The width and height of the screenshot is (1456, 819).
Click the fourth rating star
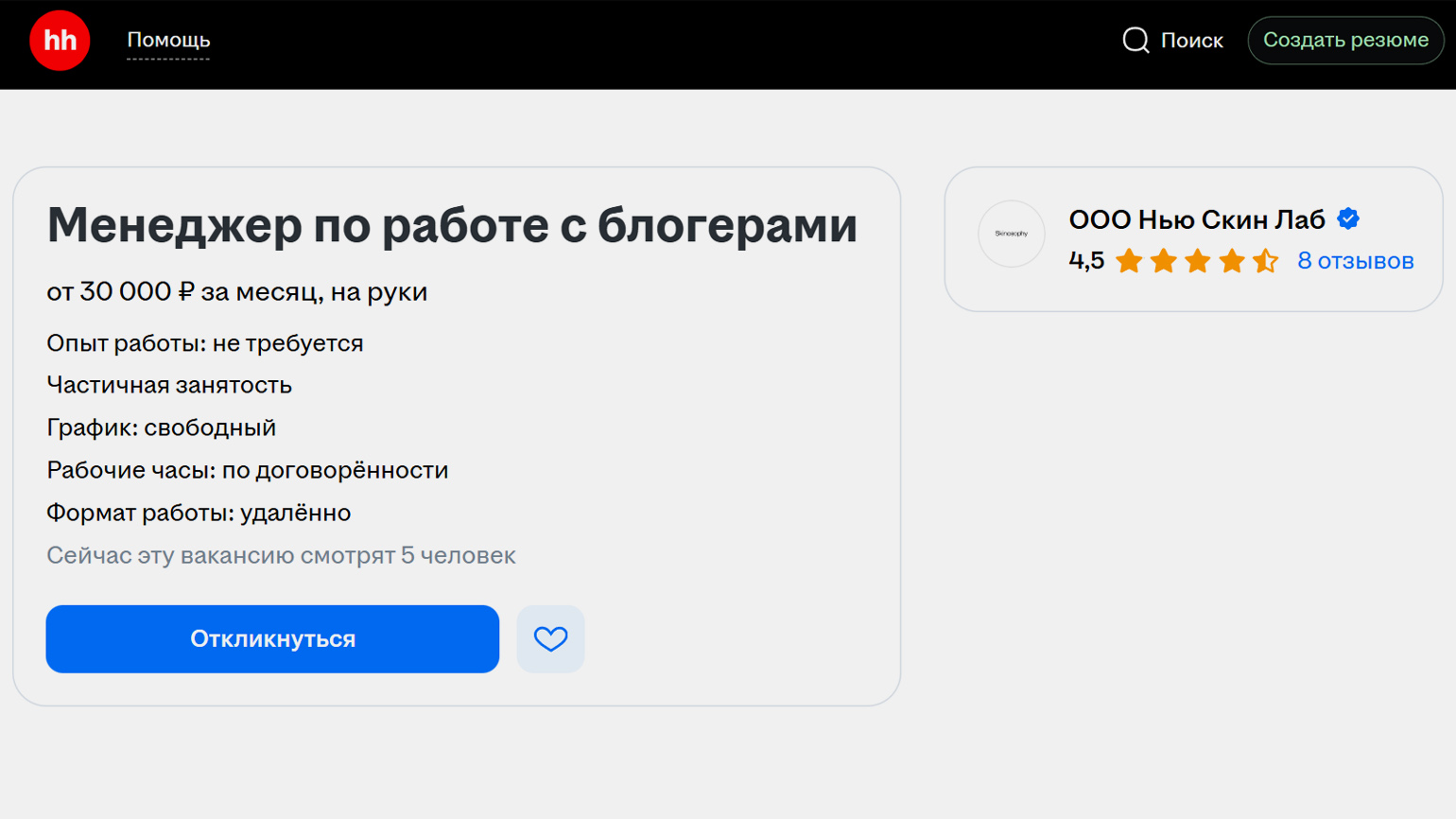(1231, 261)
